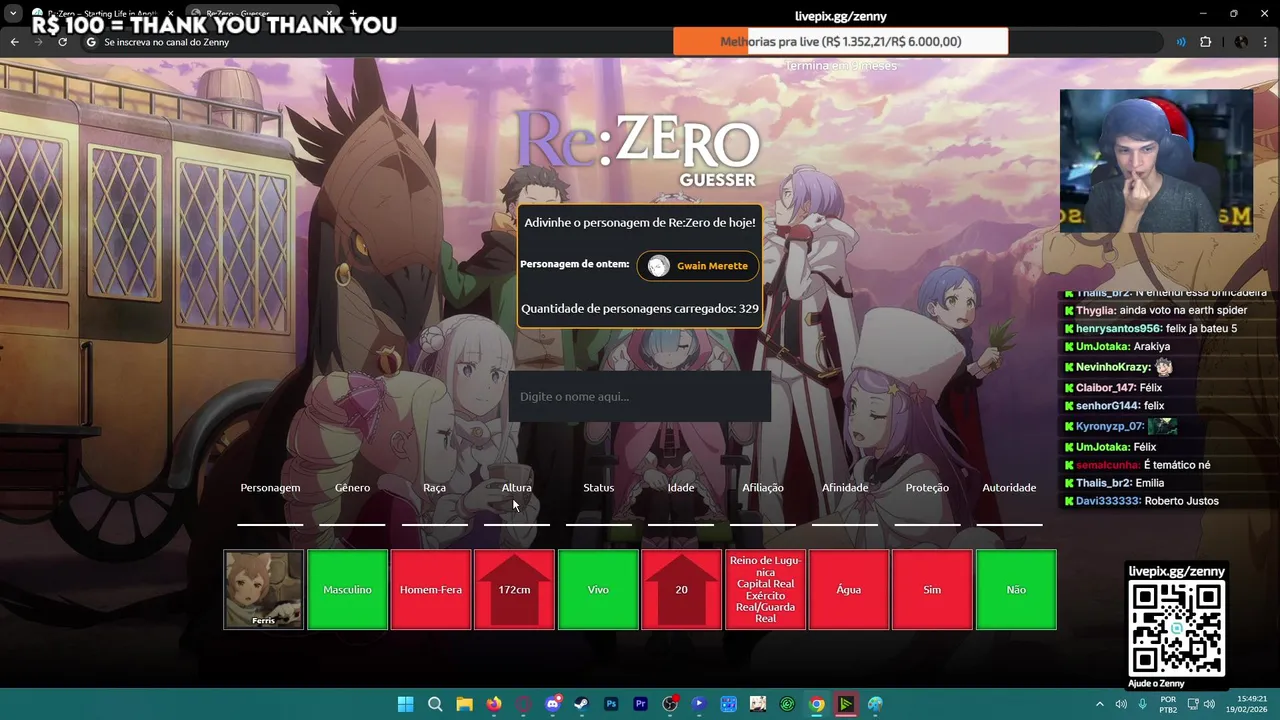Open the POR PTB2 keyboard layout switcher
The height and width of the screenshot is (720, 1280).
(x=1168, y=704)
